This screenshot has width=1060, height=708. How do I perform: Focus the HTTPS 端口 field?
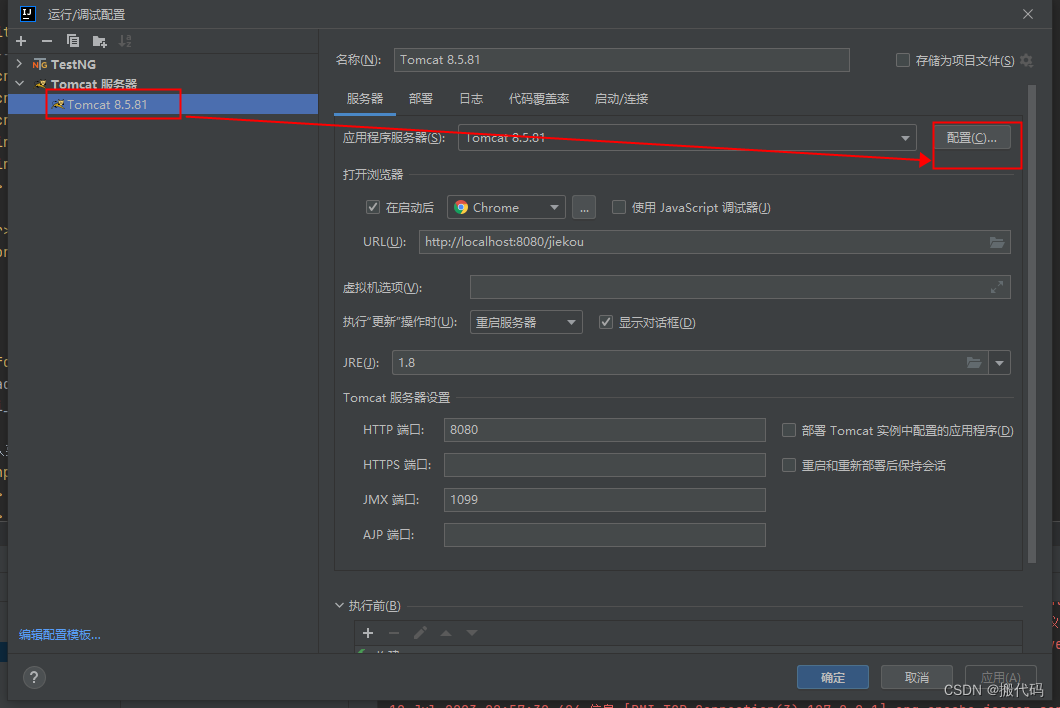tap(604, 465)
